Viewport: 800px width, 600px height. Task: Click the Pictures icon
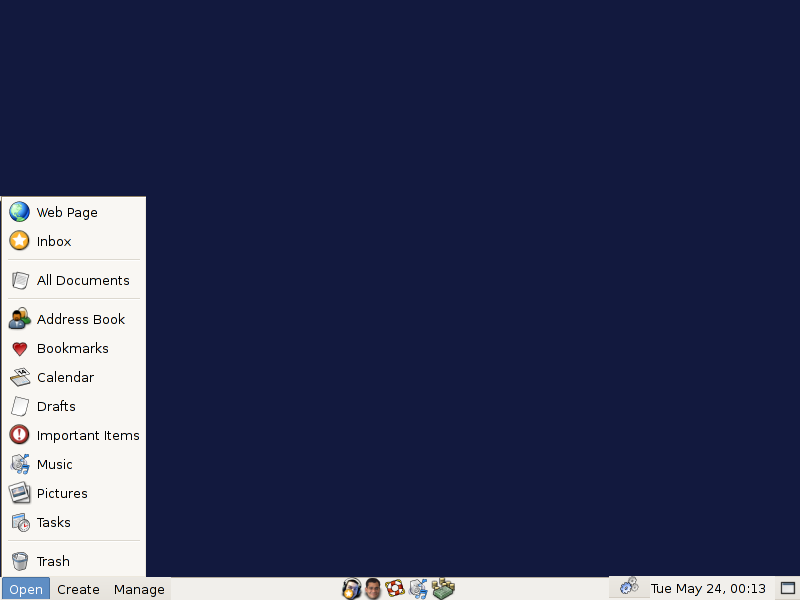click(19, 493)
